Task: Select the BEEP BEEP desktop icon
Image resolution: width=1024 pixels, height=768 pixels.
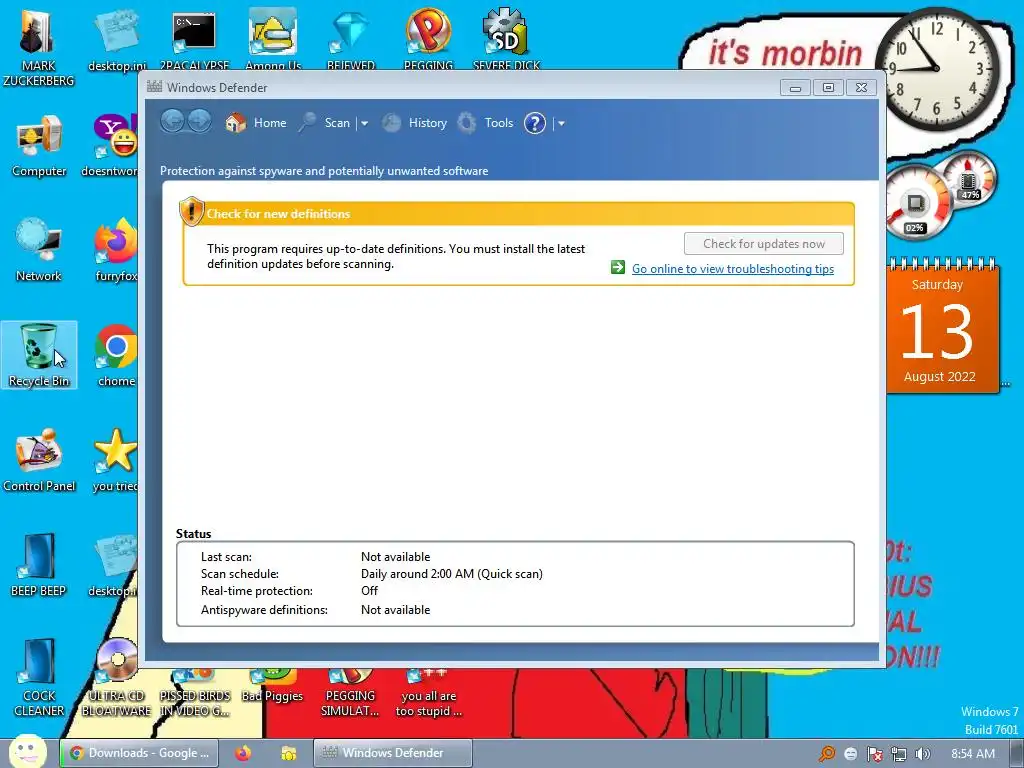Action: click(39, 566)
